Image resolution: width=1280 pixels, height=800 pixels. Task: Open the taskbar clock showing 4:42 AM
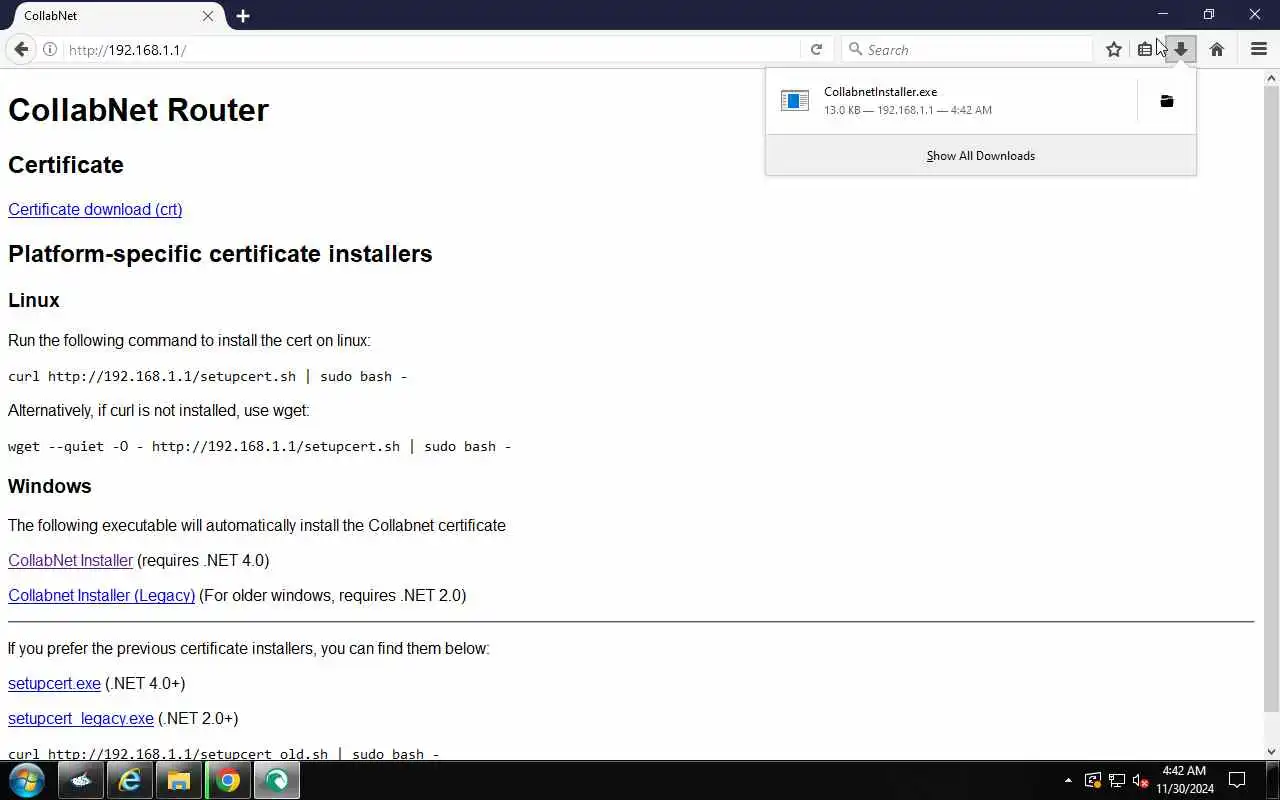tap(1185, 780)
